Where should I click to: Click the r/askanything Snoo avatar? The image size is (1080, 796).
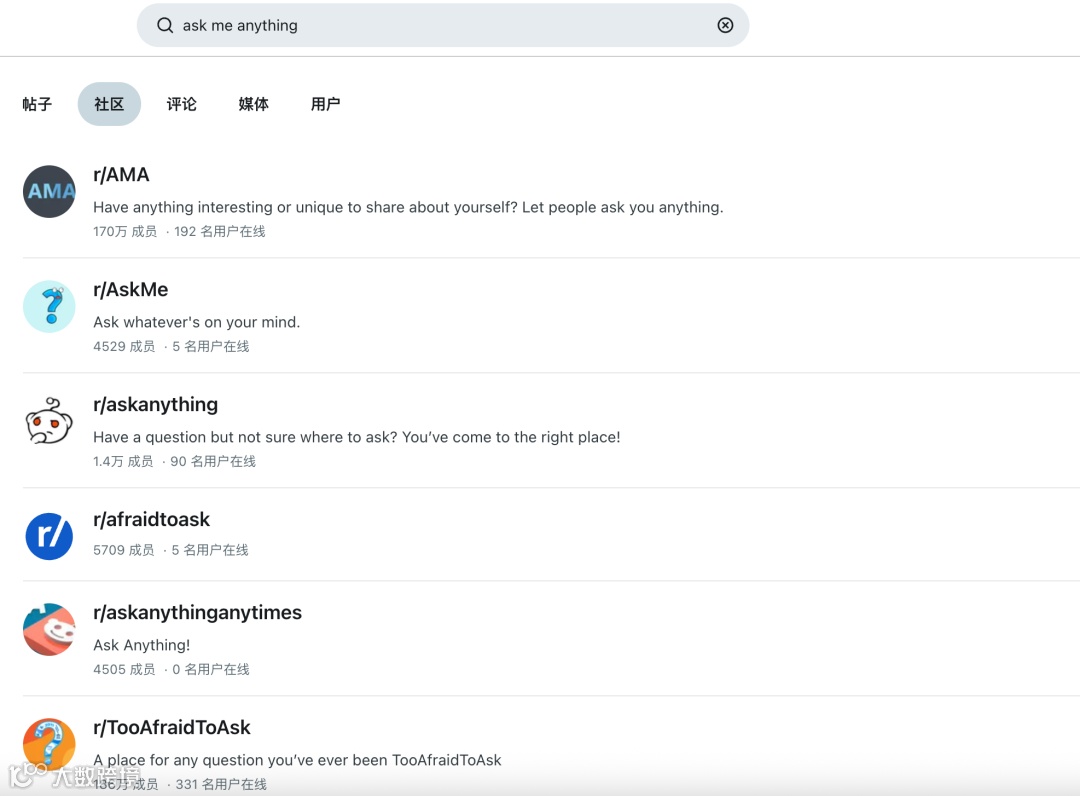tap(49, 421)
